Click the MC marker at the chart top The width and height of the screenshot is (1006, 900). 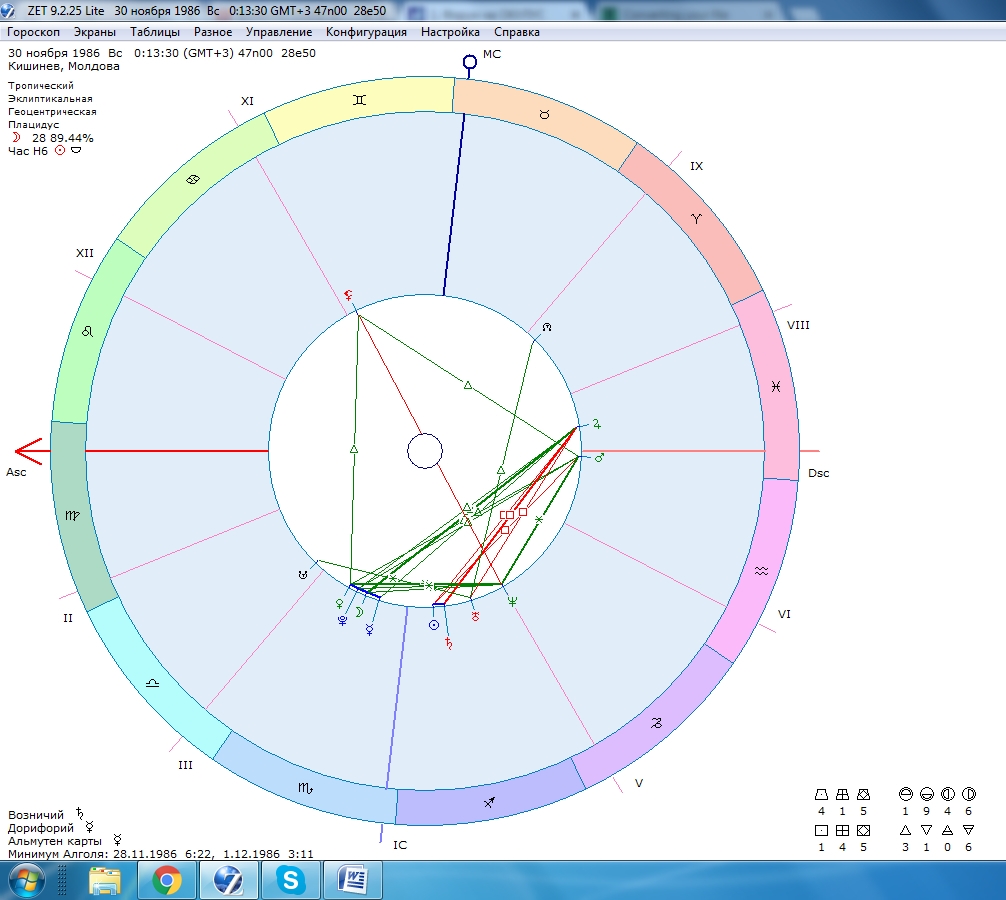(469, 62)
